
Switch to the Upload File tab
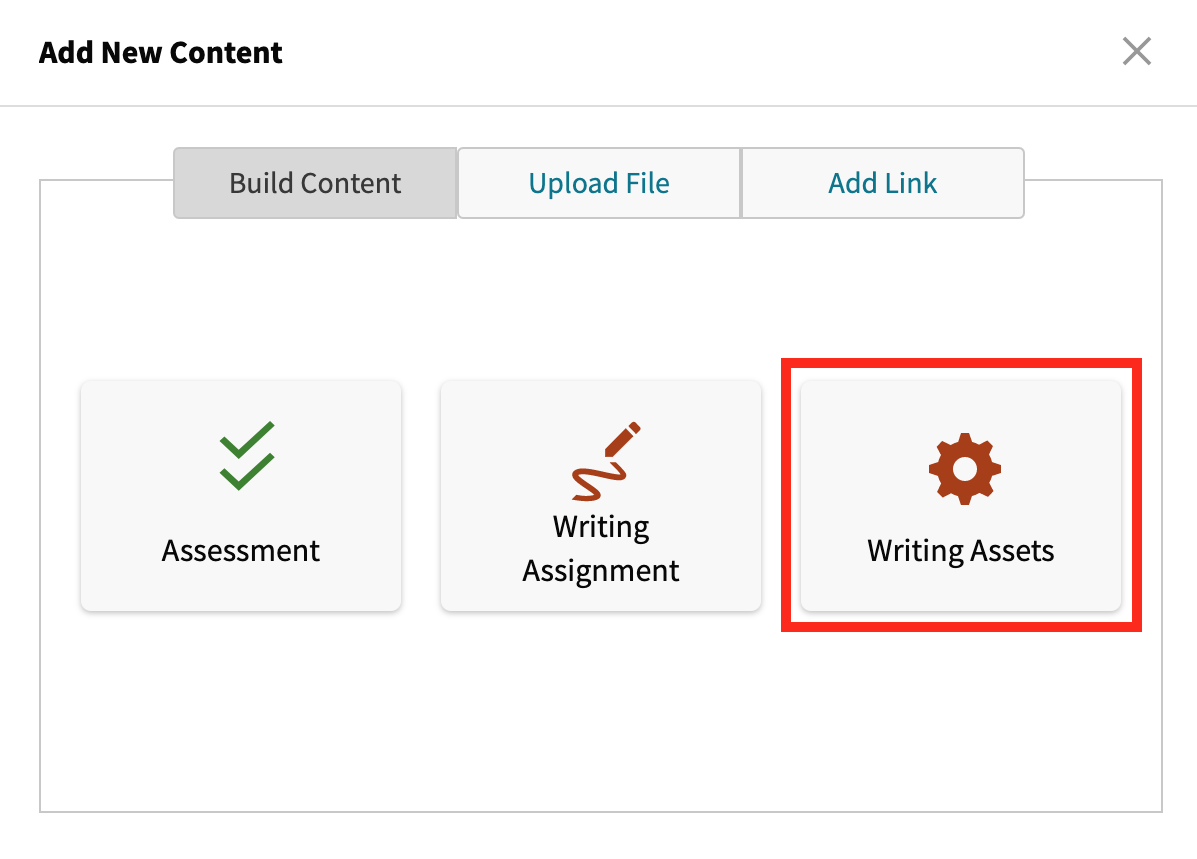pos(598,183)
